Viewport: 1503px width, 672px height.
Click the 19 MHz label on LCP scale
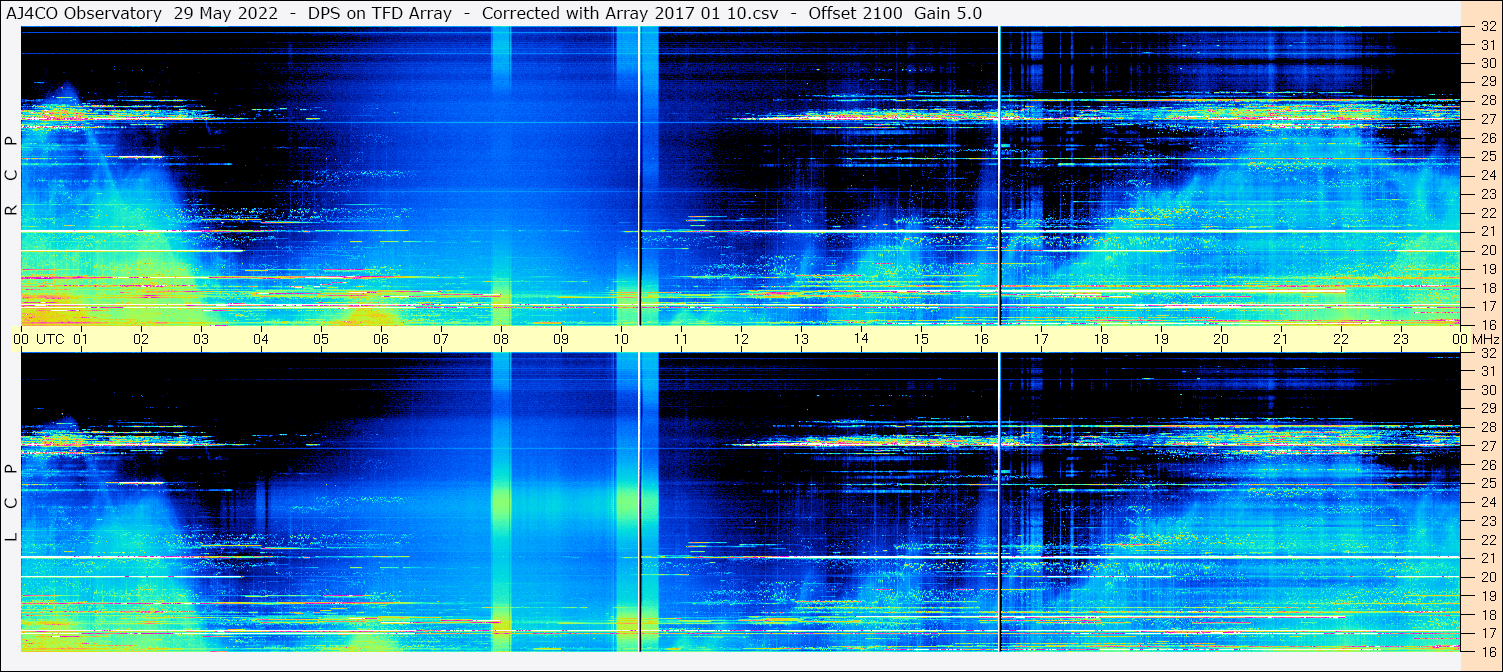(1487, 595)
